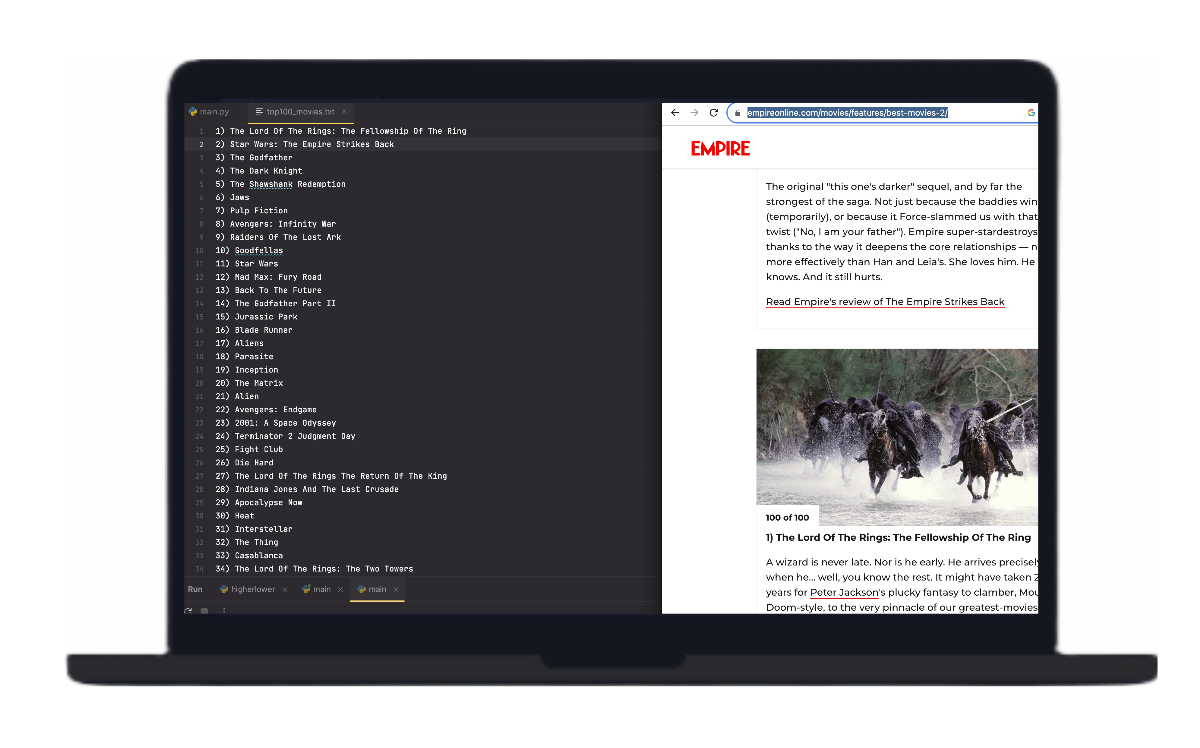Image resolution: width=1200 pixels, height=748 pixels.
Task: Click heading '1) The Lord Of The Rings: The Fellowship Of The Ring' in browser
Action: pos(898,538)
